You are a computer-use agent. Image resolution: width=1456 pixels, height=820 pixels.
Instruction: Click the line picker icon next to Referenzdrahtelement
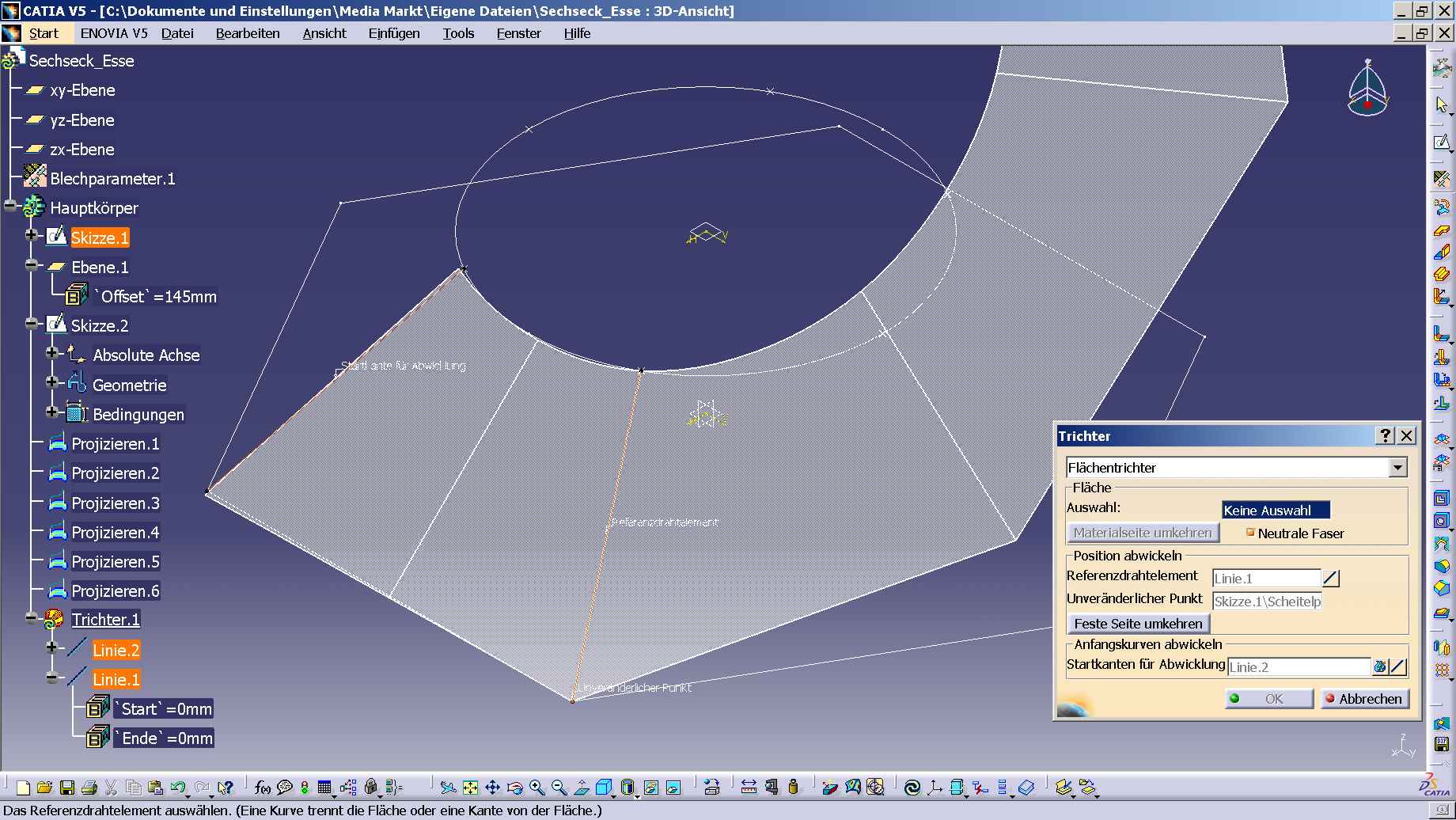pos(1331,579)
